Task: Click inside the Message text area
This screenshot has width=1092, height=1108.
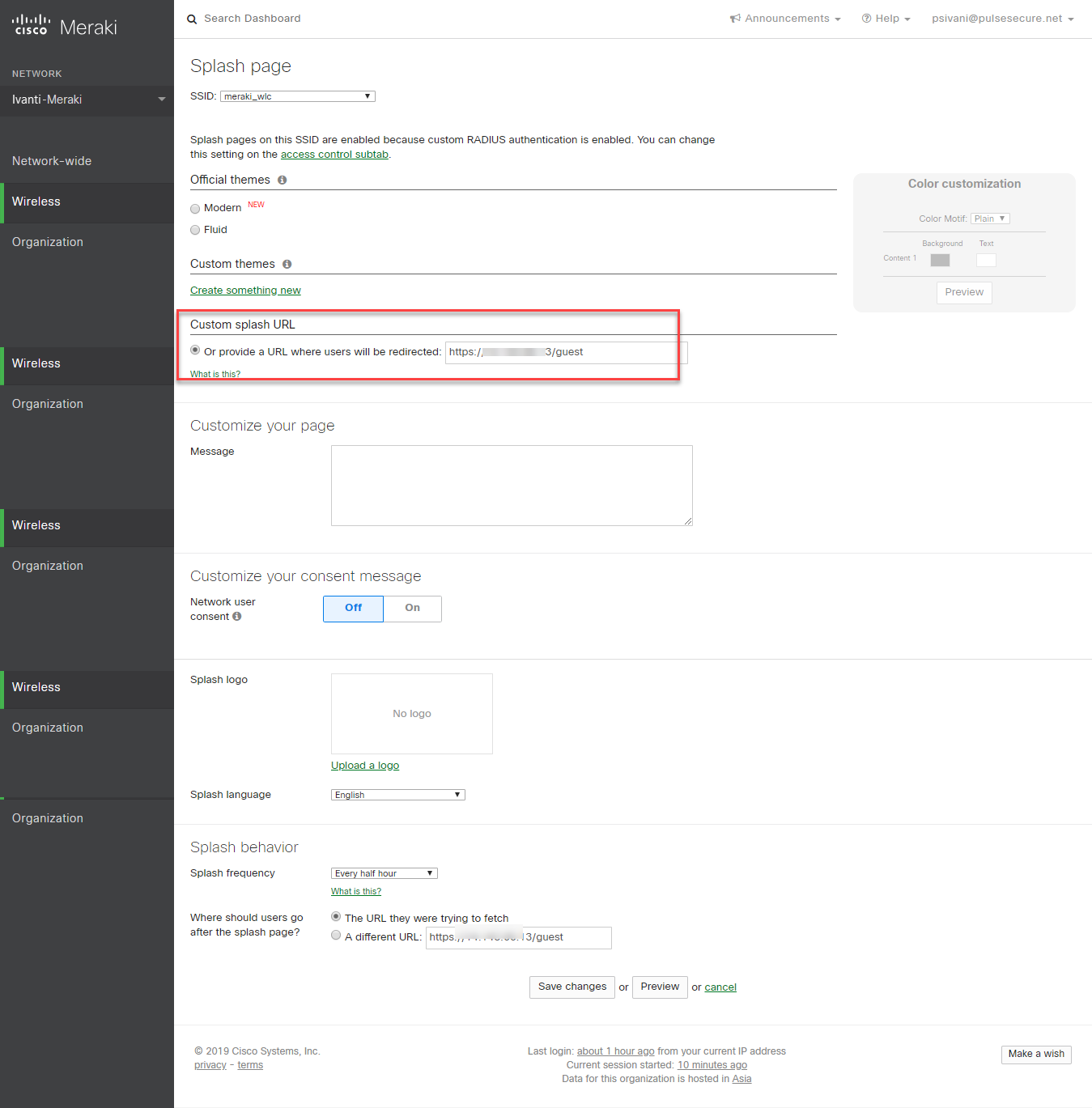Action: pyautogui.click(x=512, y=485)
